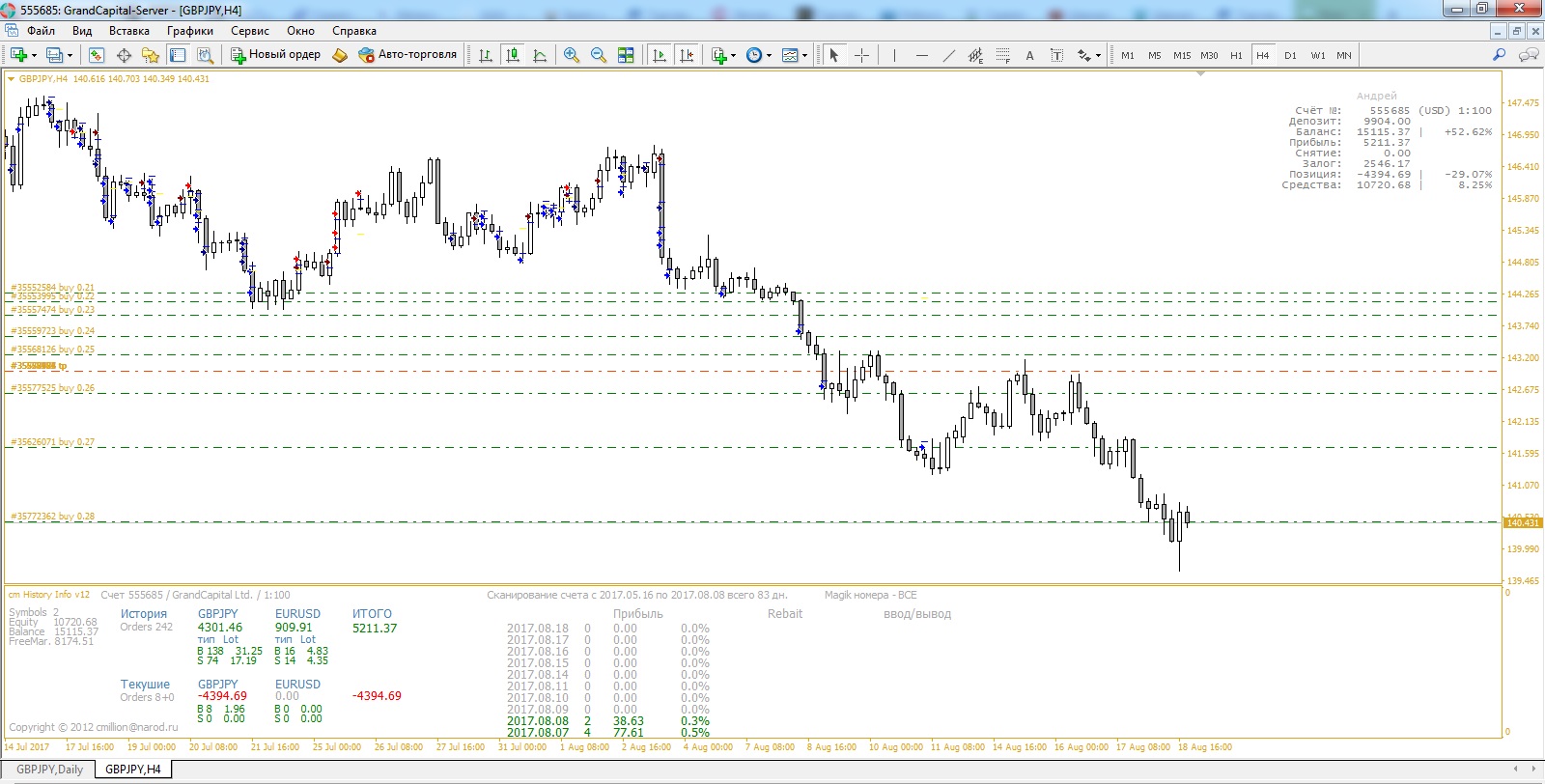The image size is (1545, 784).
Task: Switch to the GBPJPY,Daily chart tab
Action: (50, 770)
